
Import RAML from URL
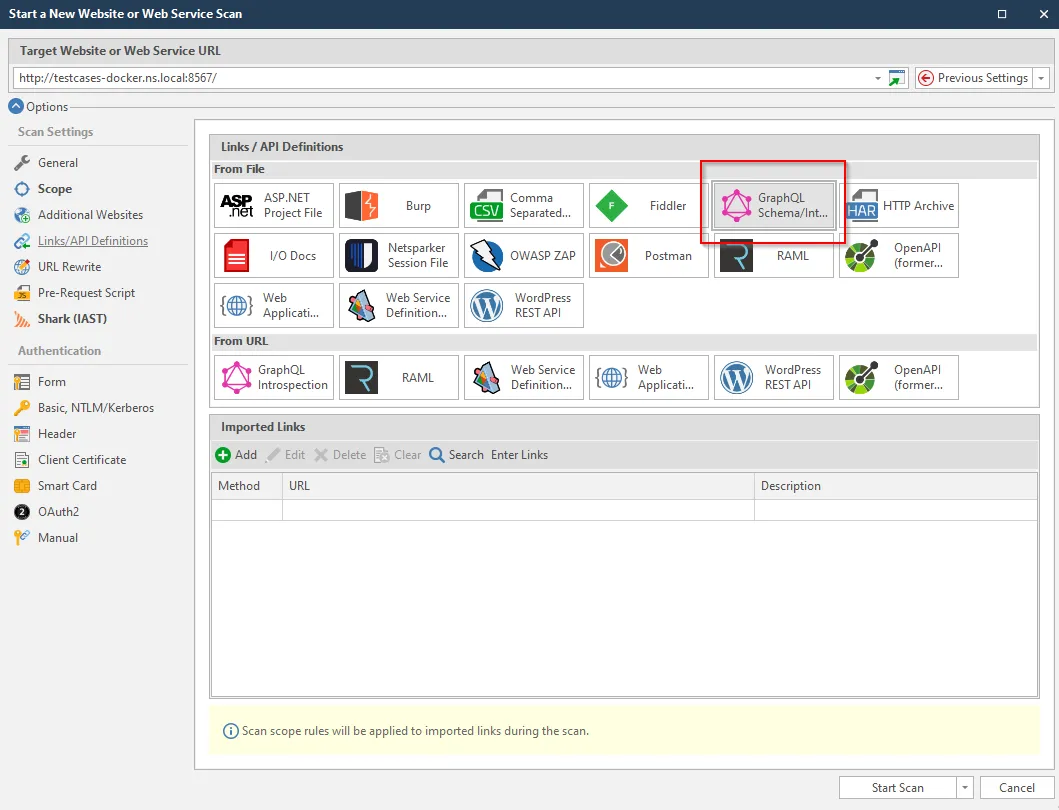[398, 378]
